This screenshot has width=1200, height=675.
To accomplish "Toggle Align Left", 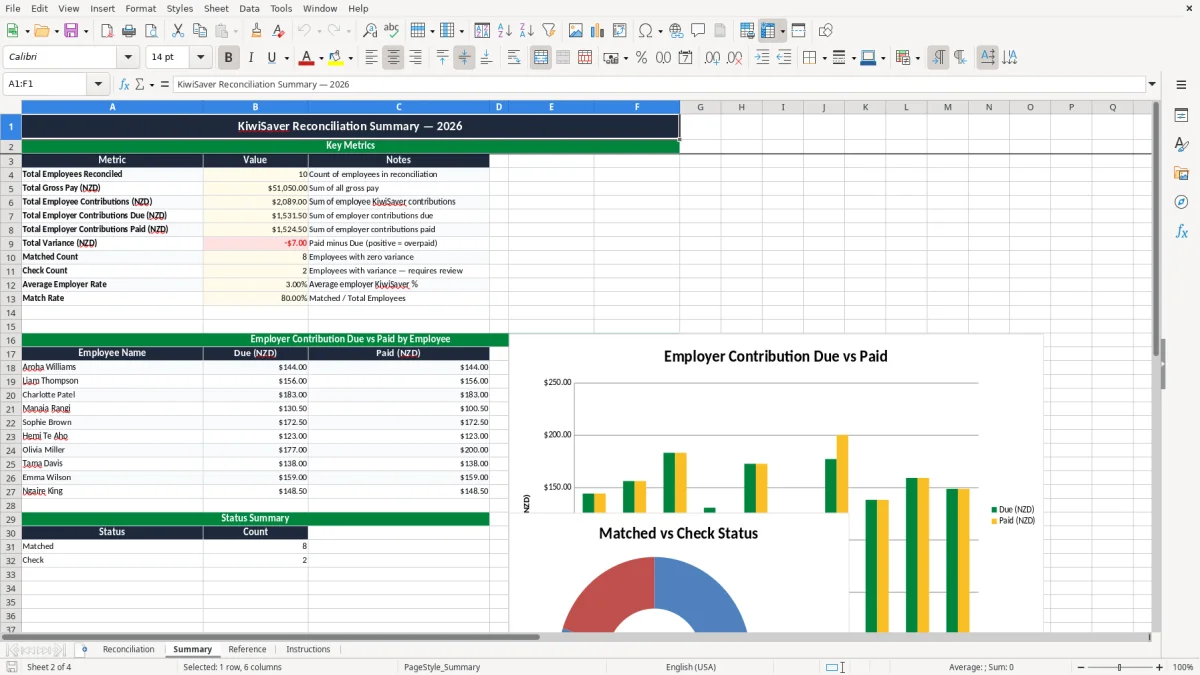I will click(371, 58).
